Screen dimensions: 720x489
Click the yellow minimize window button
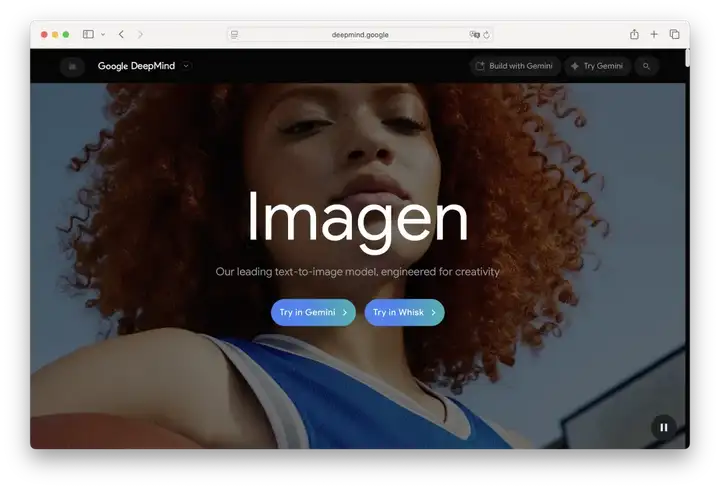pyautogui.click(x=55, y=34)
